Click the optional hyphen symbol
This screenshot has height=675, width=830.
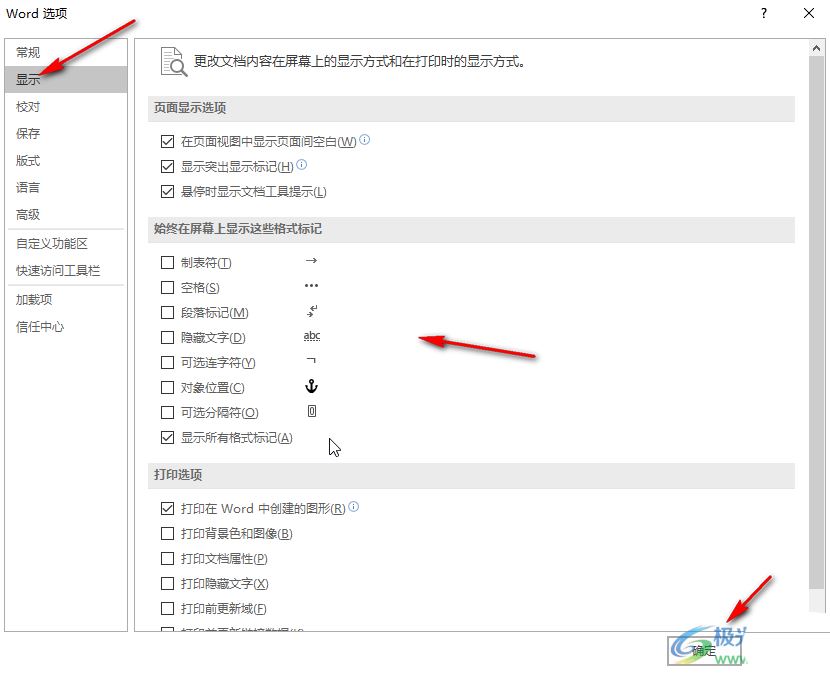click(311, 361)
